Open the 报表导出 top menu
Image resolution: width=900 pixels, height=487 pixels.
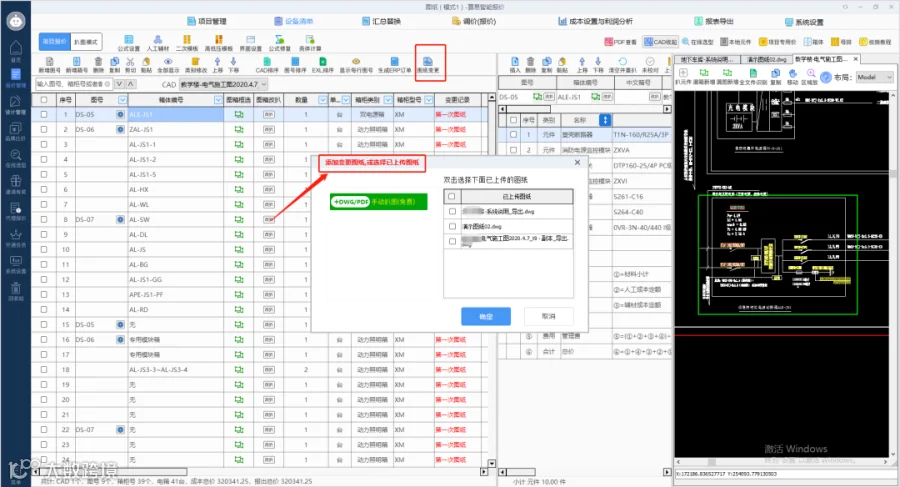[713, 21]
